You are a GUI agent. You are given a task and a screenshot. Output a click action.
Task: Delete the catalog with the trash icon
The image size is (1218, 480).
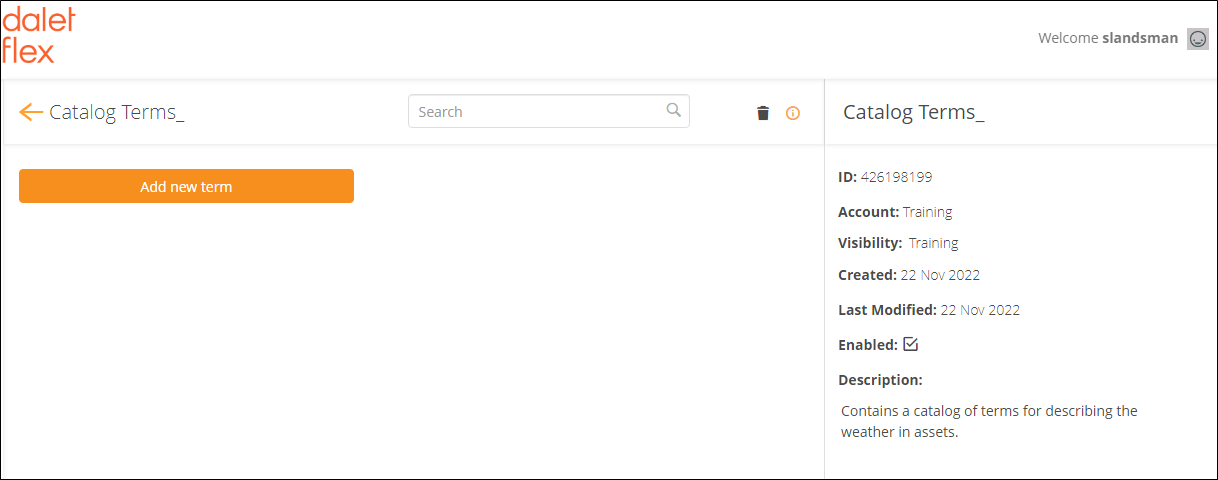(x=763, y=113)
